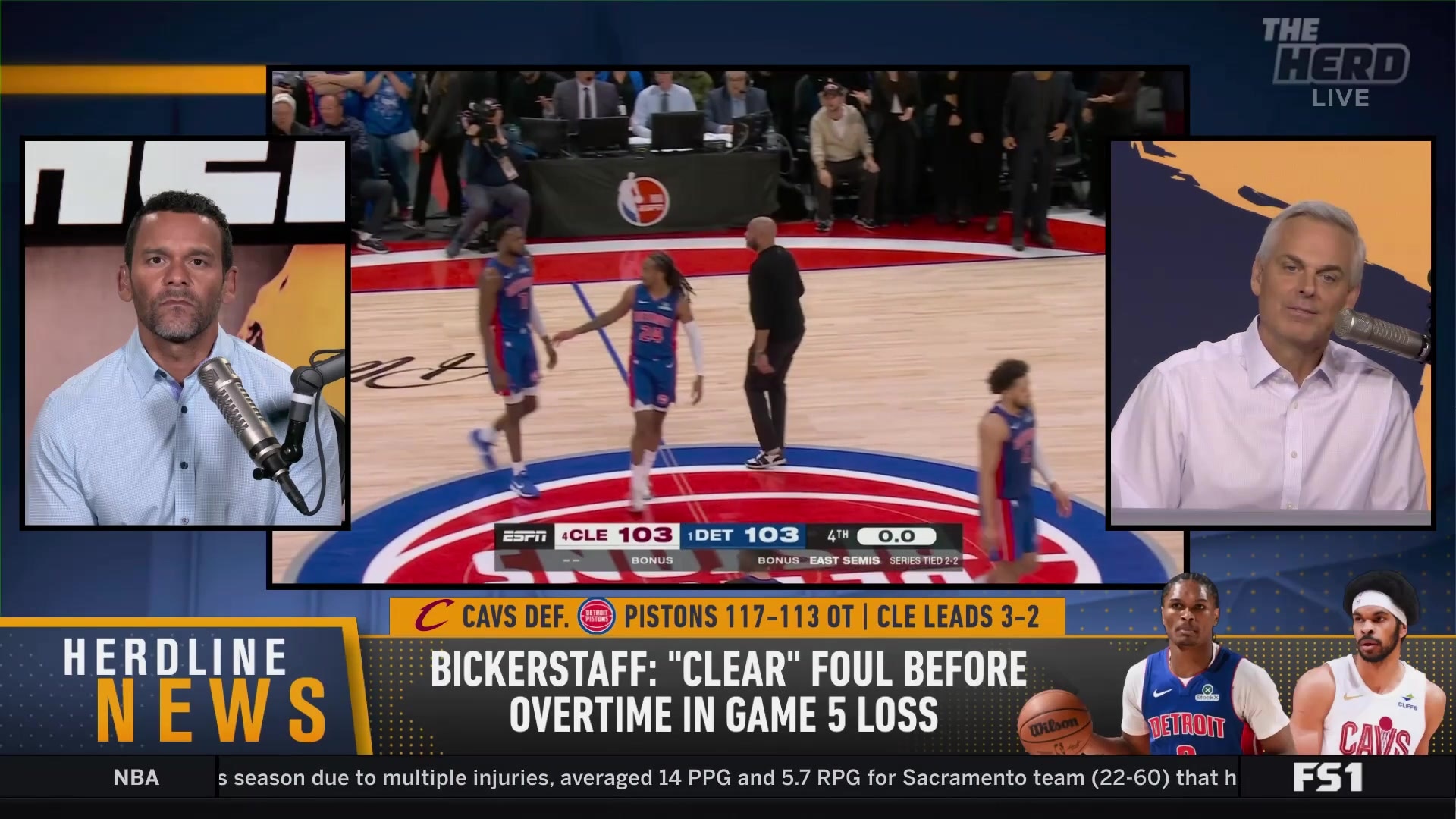Click the 4TH quarter indicator
The image size is (1456, 819).
click(838, 535)
